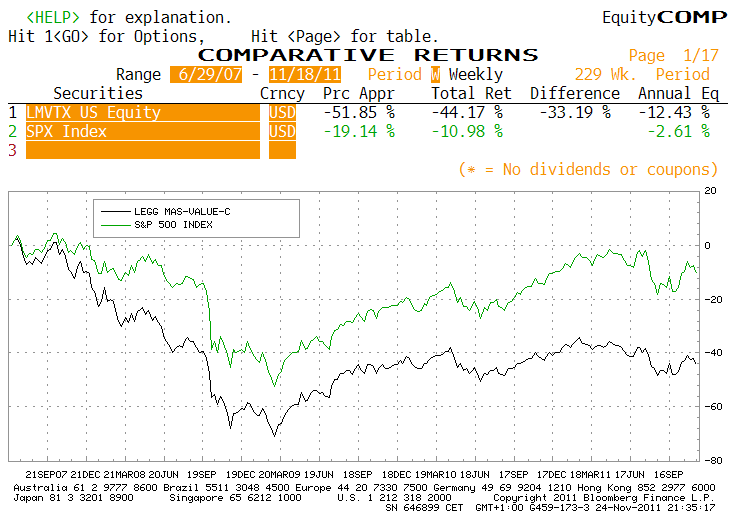This screenshot has height=527, width=736.
Task: Click the Copyright 2011 Bloomberg Finance text
Action: (x=604, y=497)
